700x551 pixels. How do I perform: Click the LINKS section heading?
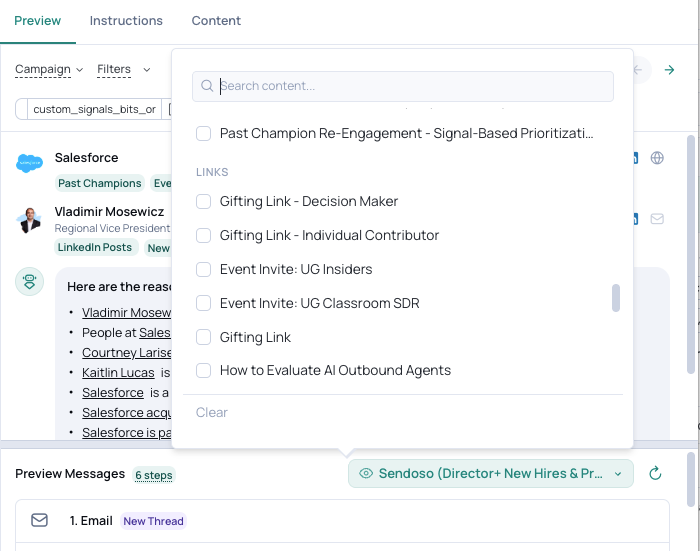(x=212, y=172)
